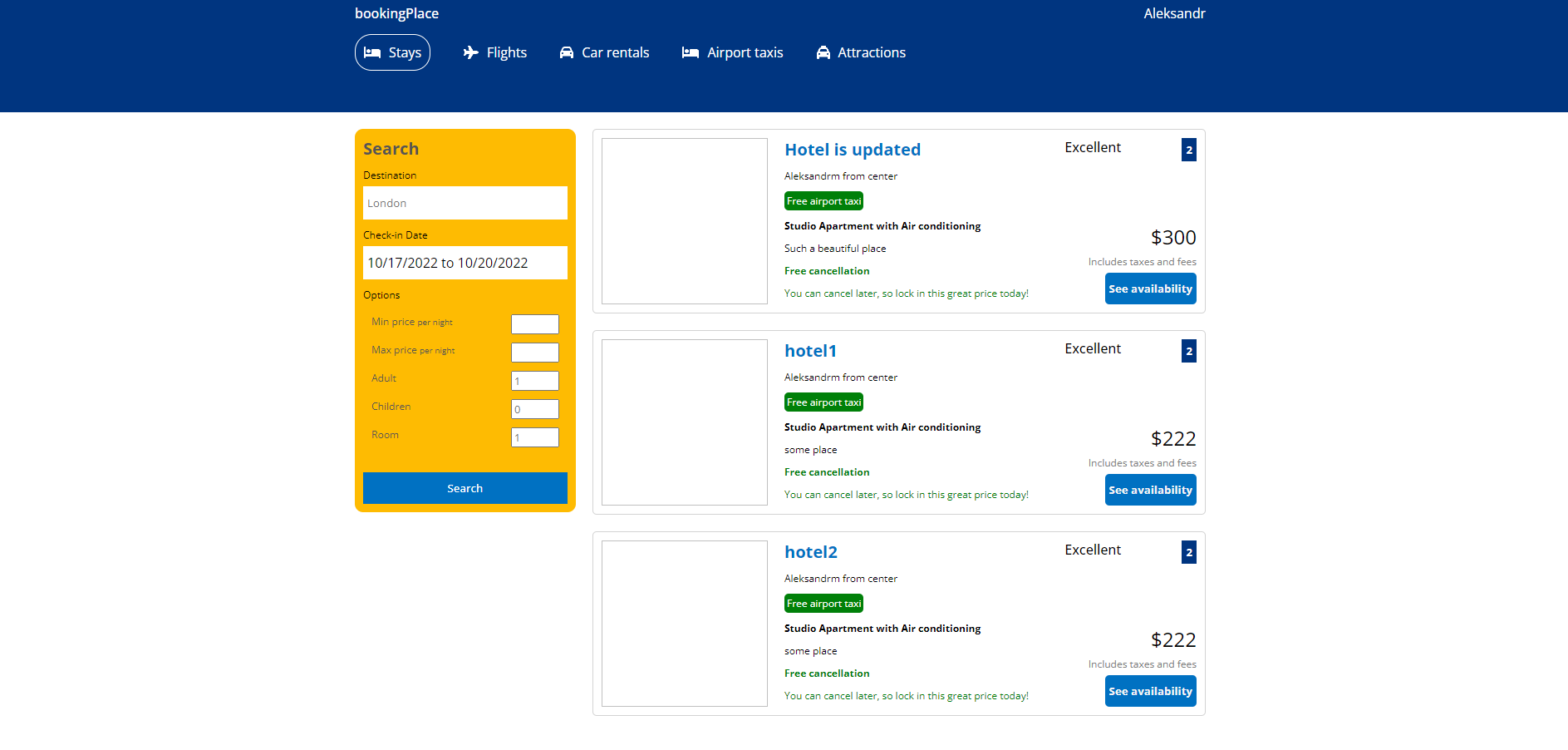Click the bed icon in Stays tab
The height and width of the screenshot is (750, 1568).
tap(372, 52)
